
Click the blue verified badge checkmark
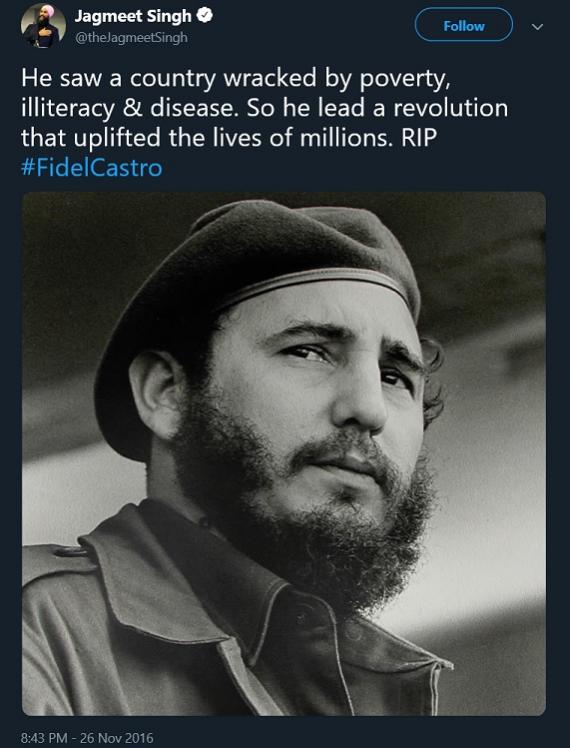[205, 16]
